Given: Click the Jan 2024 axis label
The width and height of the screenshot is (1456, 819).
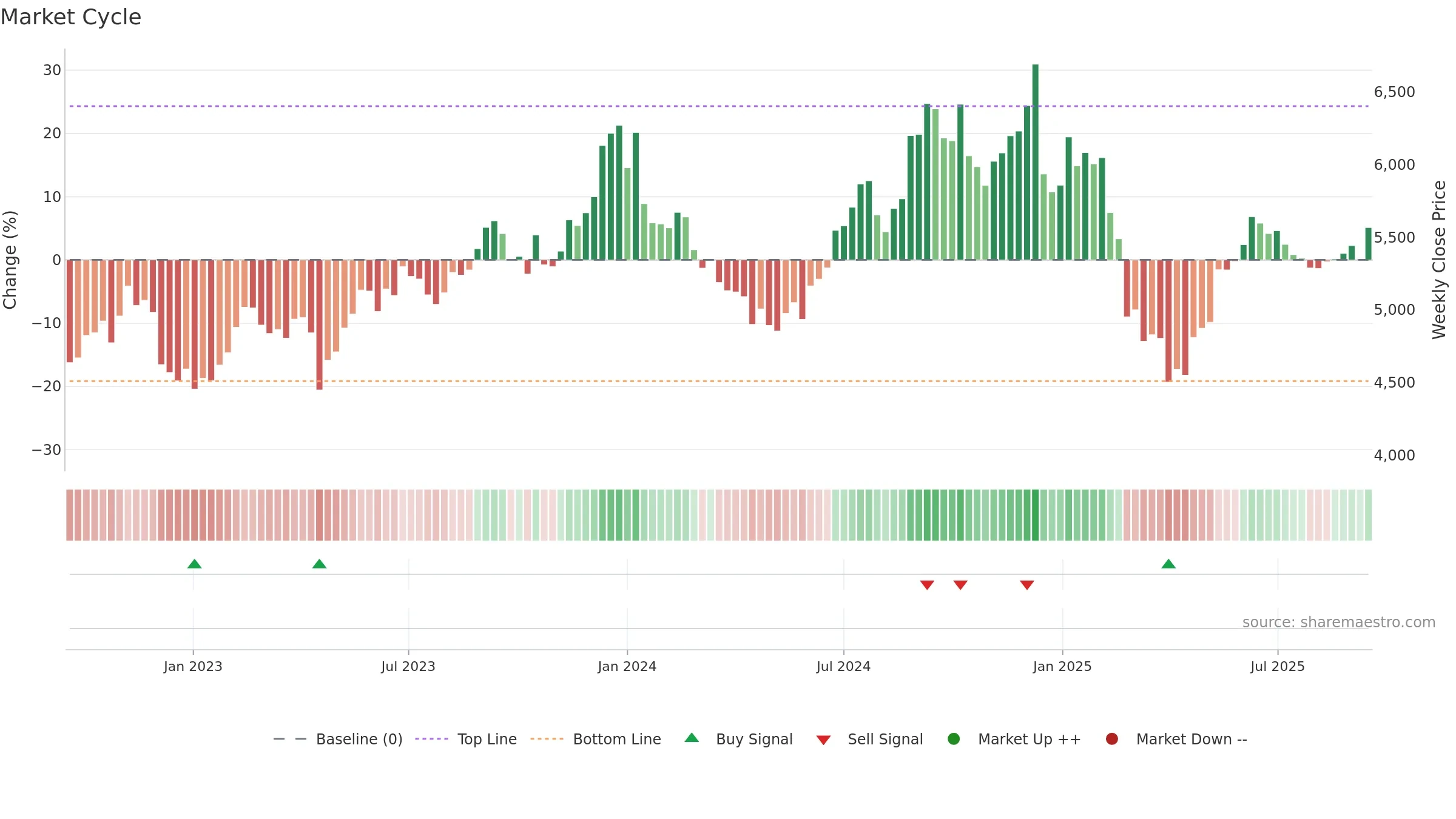Looking at the screenshot, I should (x=627, y=666).
